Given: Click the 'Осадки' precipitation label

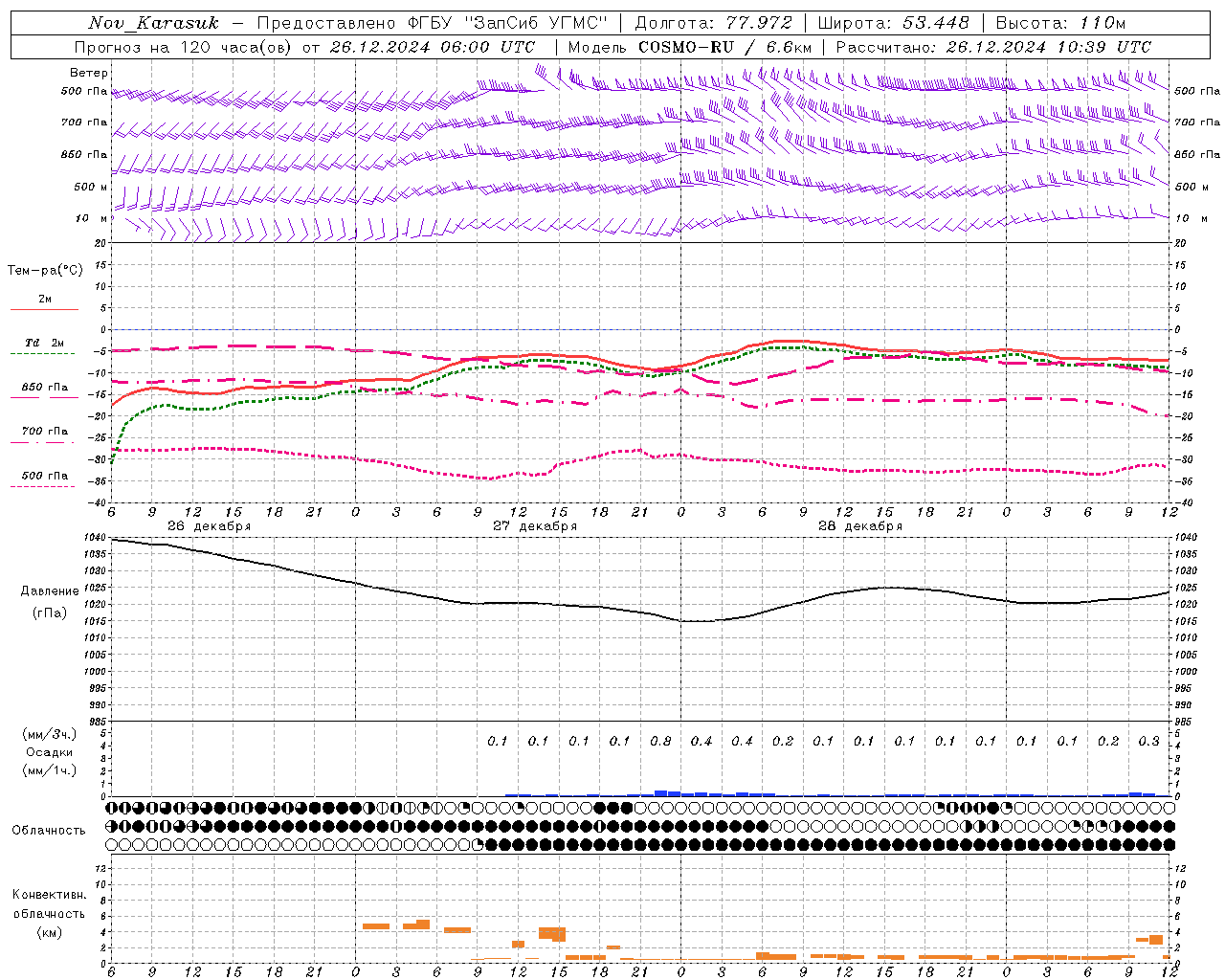Looking at the screenshot, I should [x=50, y=752].
